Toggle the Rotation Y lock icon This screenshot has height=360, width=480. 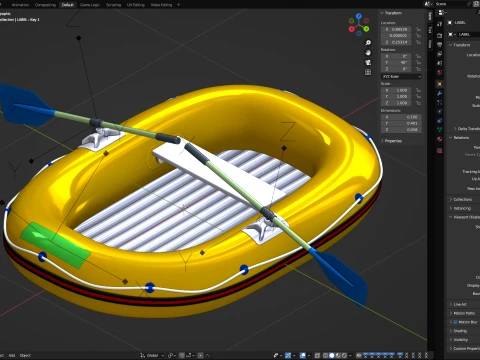click(x=418, y=63)
